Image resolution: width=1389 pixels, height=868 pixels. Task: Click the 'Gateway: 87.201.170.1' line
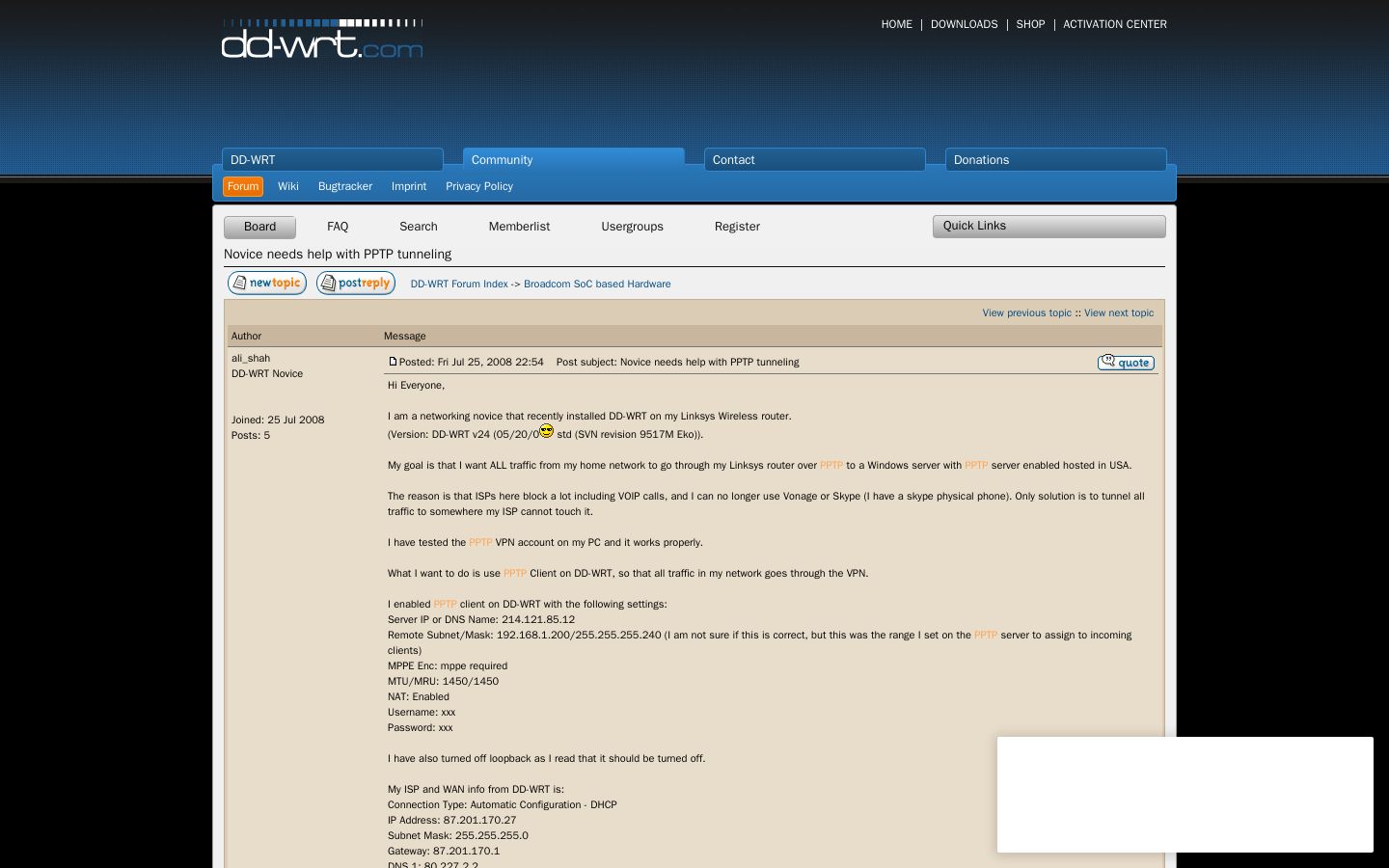pos(444,851)
